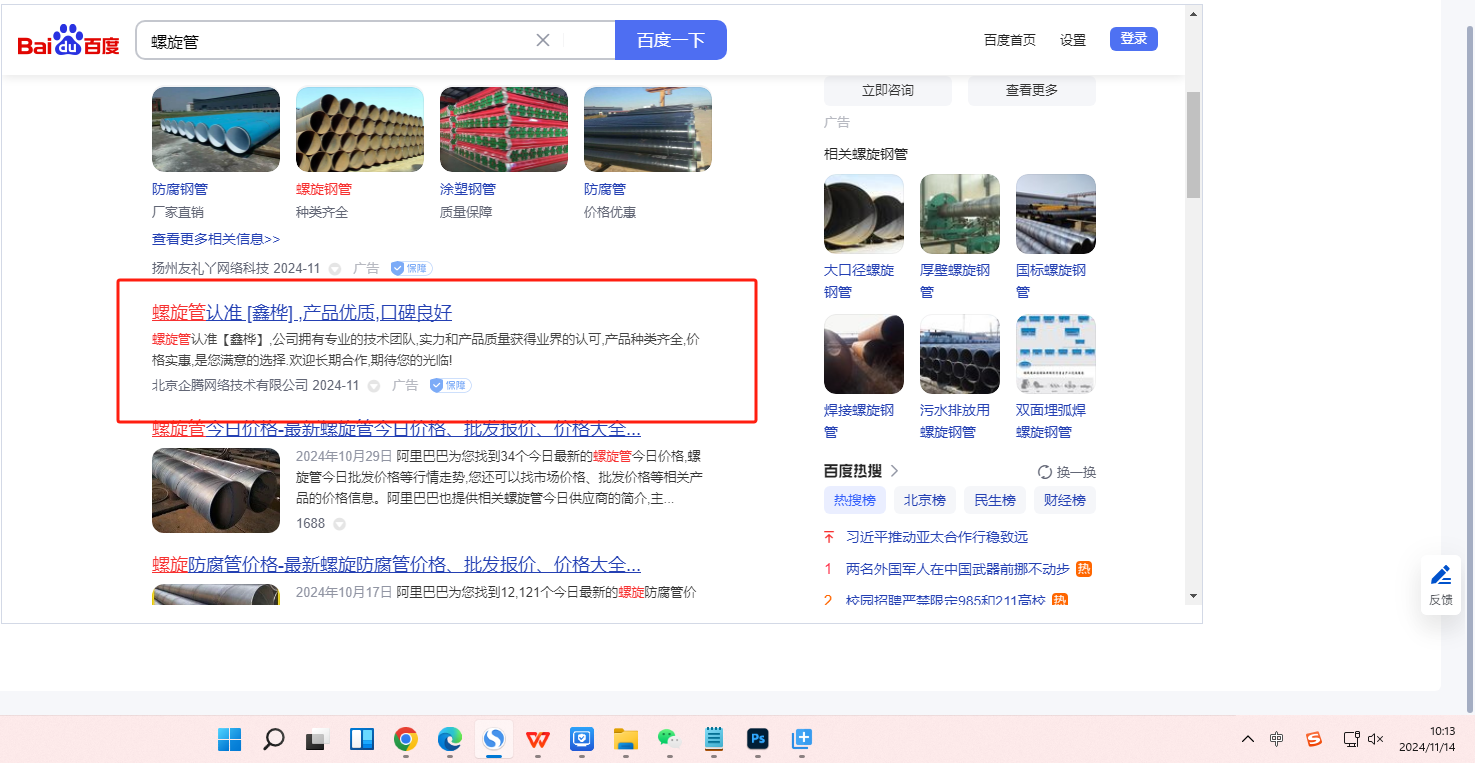This screenshot has width=1475, height=763.
Task: Open the 厚壁螺旋钢管 thumbnail
Action: point(960,214)
